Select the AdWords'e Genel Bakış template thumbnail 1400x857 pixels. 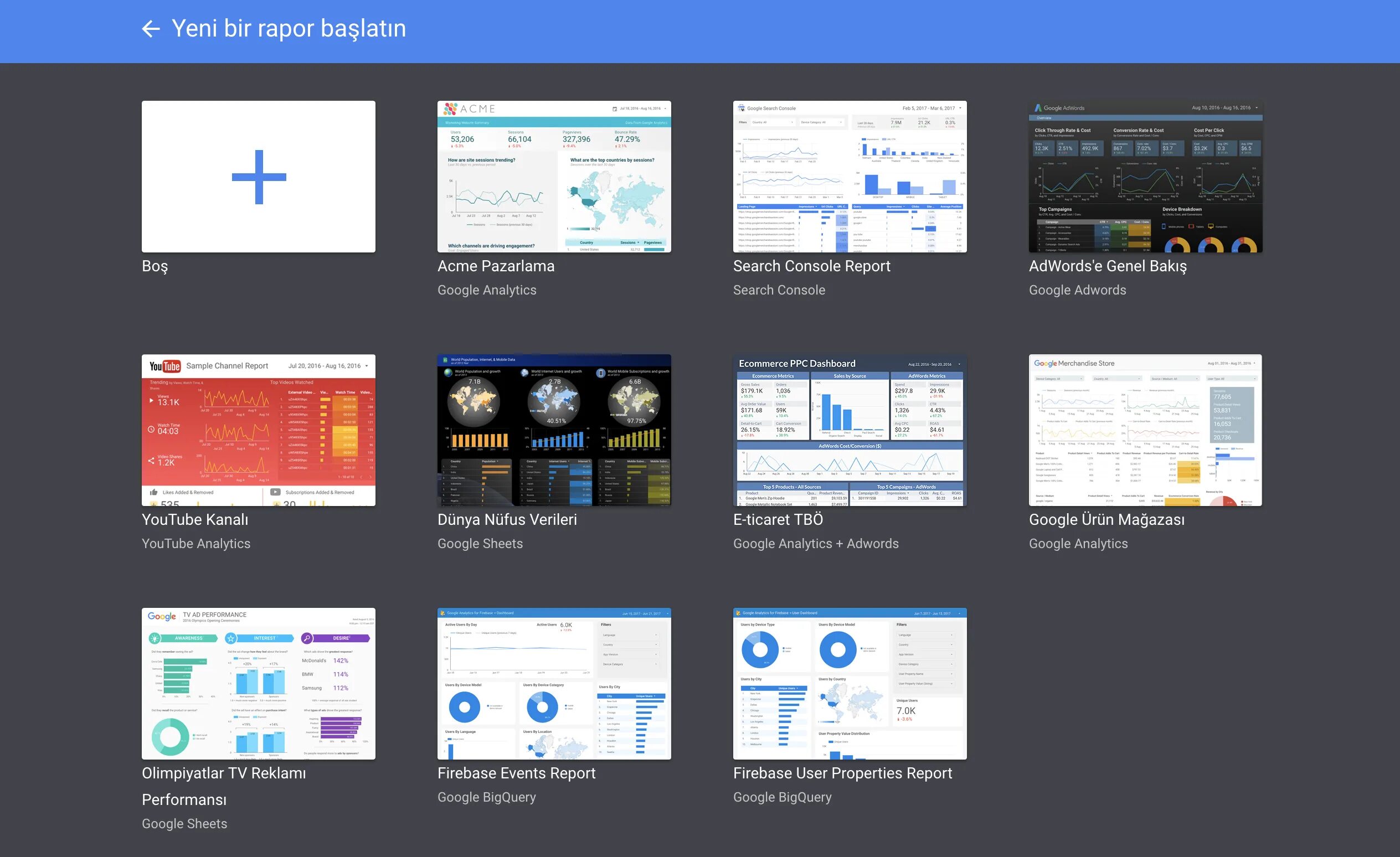pos(1145,177)
